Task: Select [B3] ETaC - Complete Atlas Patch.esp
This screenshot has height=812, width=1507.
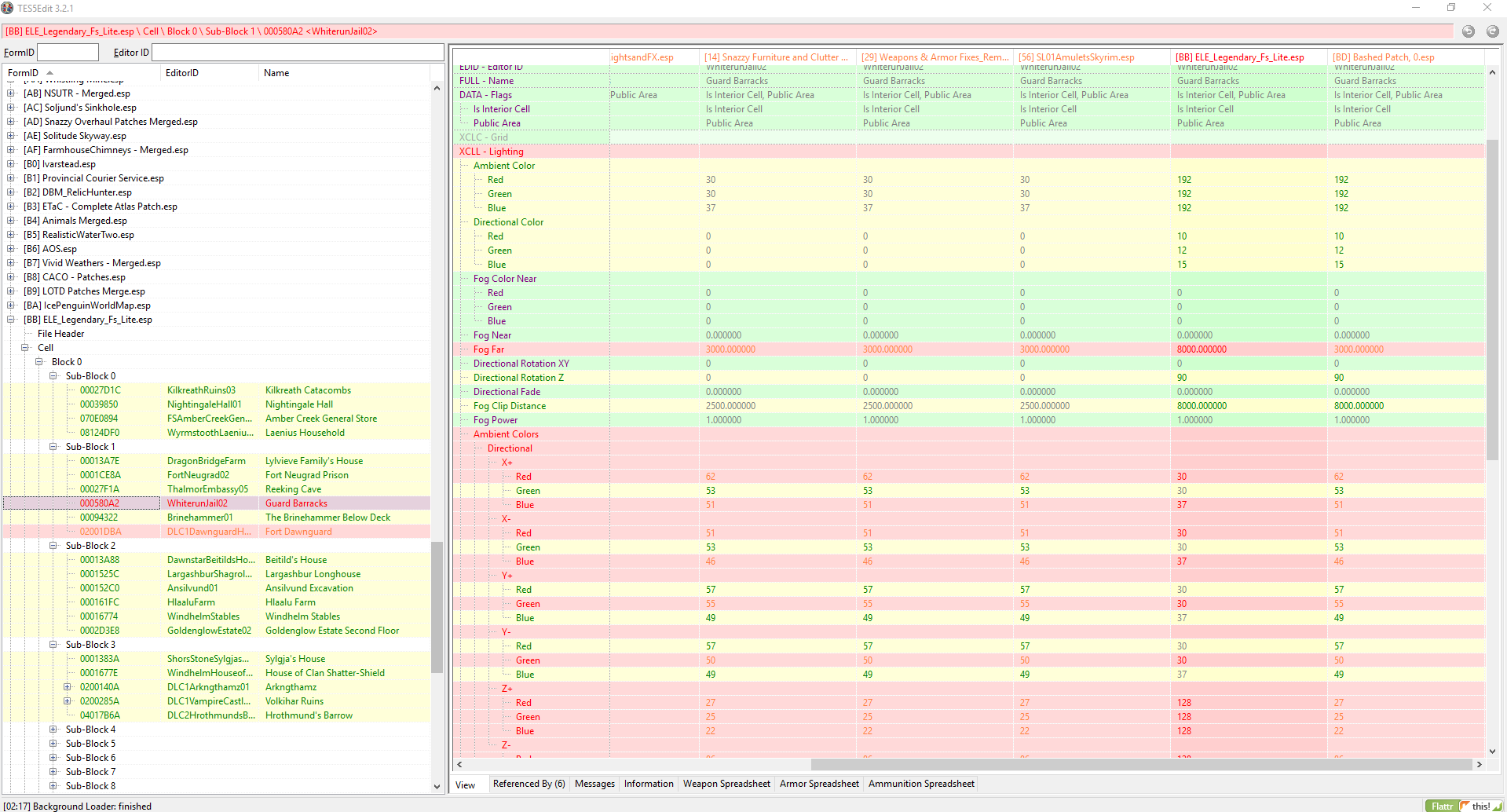Action: (101, 207)
